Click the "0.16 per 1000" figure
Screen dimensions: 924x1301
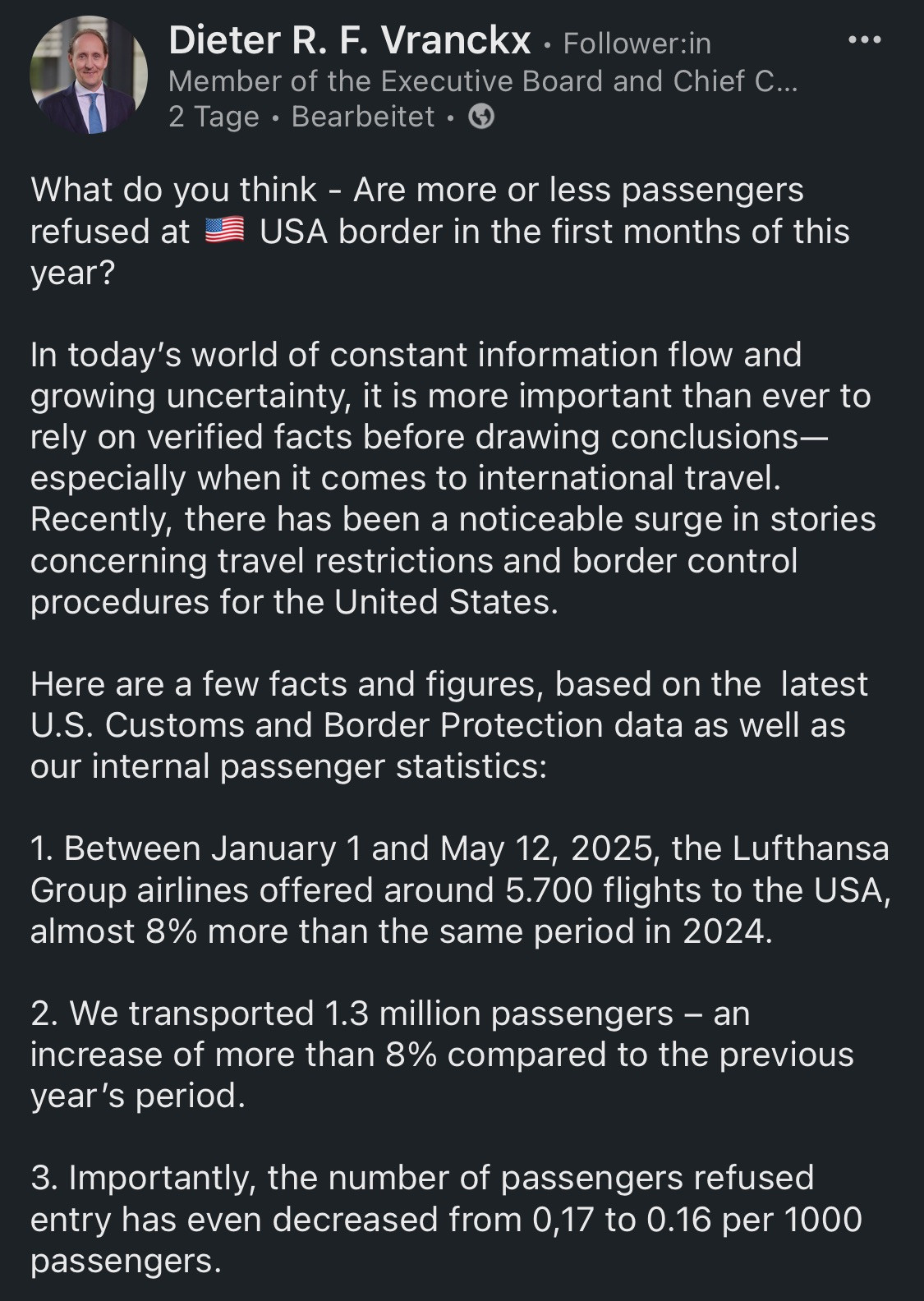(754, 1219)
